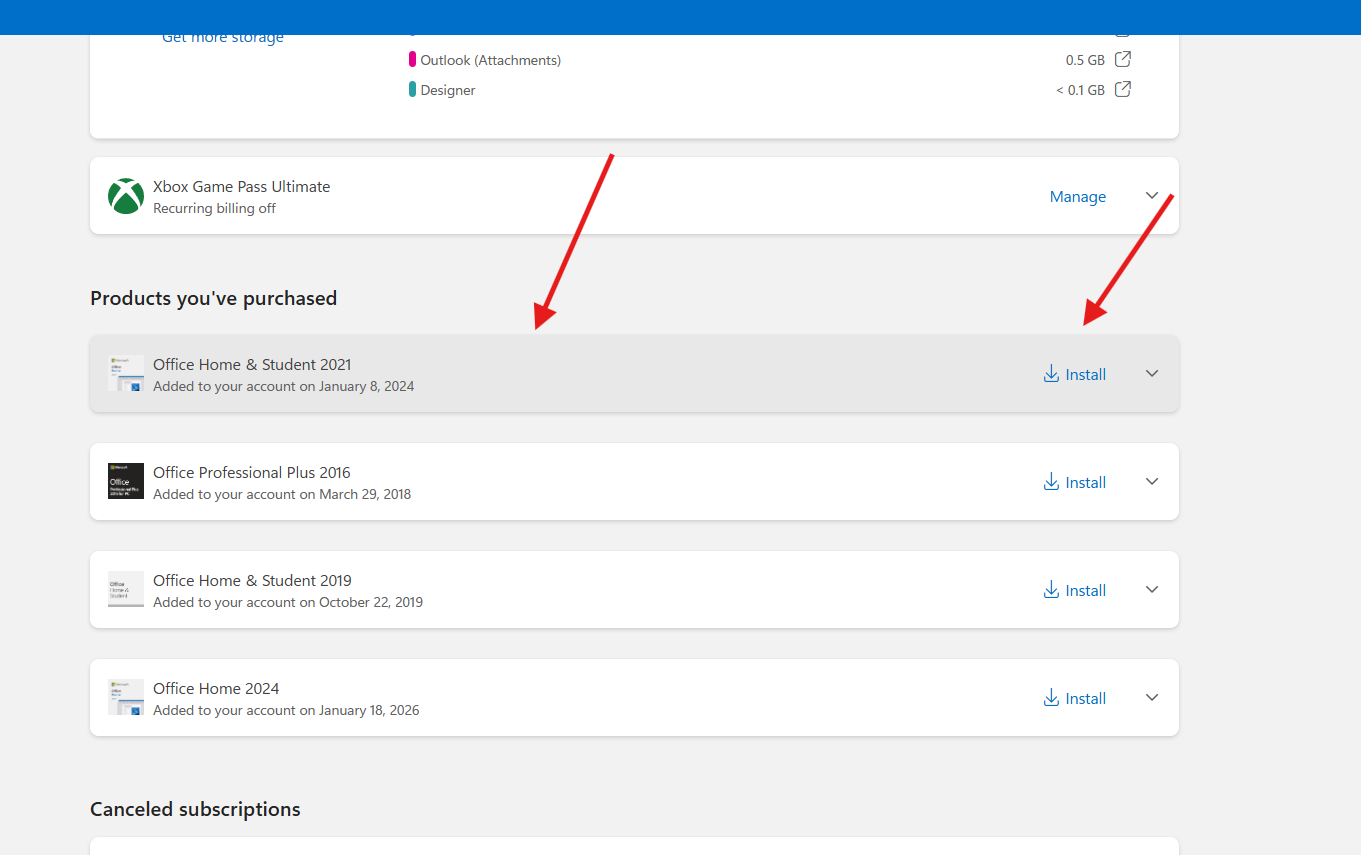Expand Office Home & Student 2019 details
This screenshot has width=1361, height=855.
click(x=1152, y=589)
